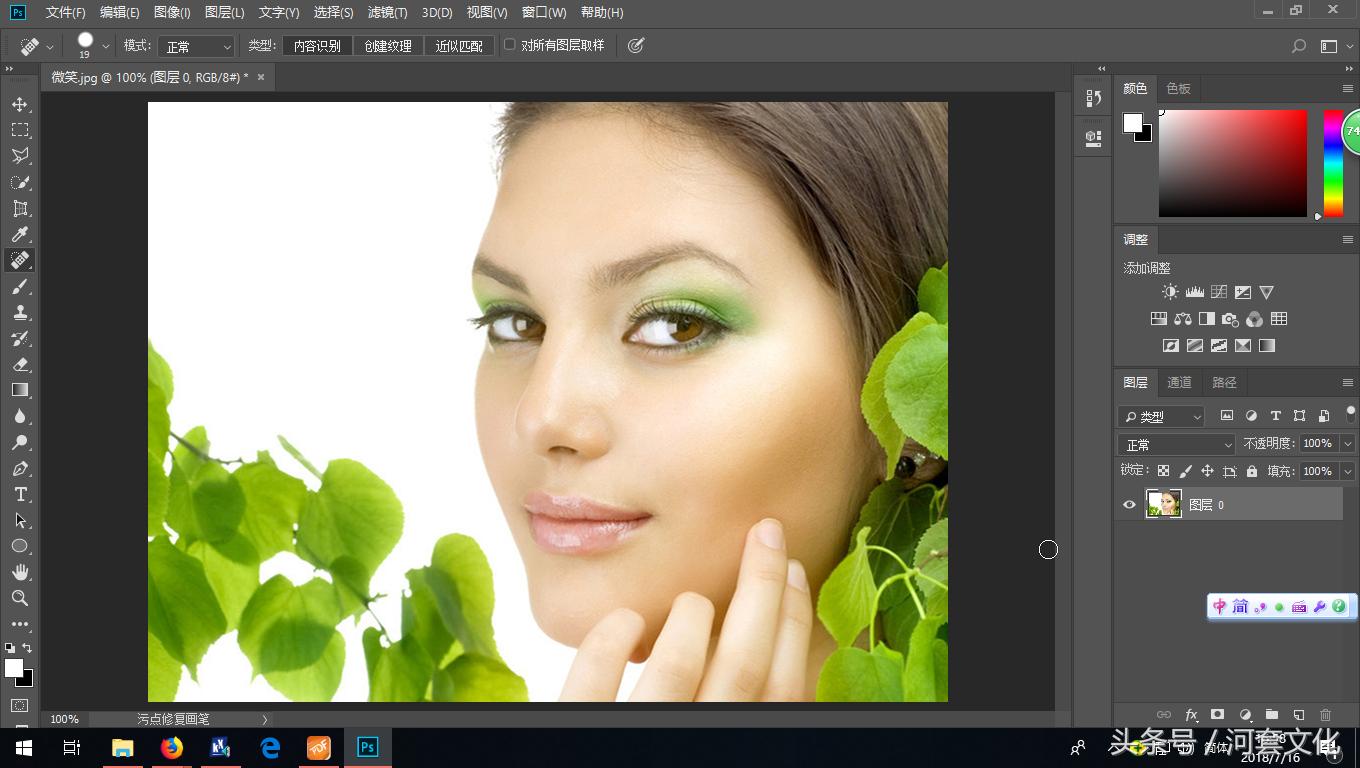Click the 图层 0 layer thumbnail
Viewport: 1360px width, 768px height.
point(1163,504)
